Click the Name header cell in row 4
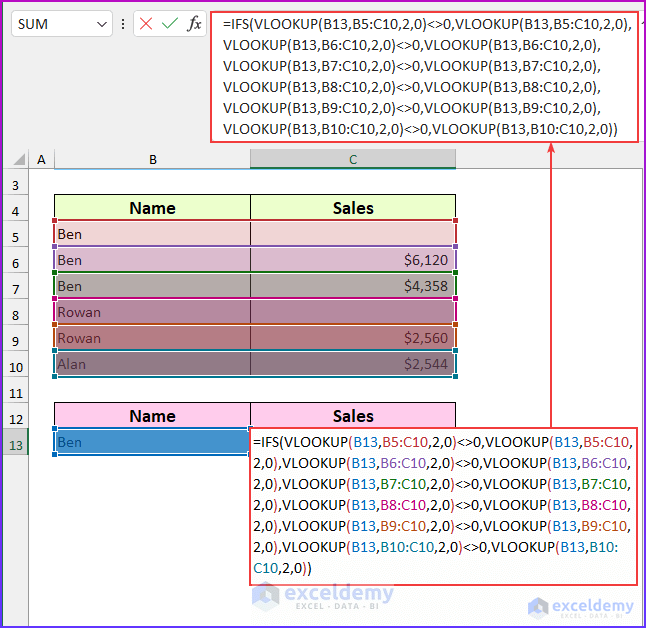646x628 pixels. click(x=152, y=208)
